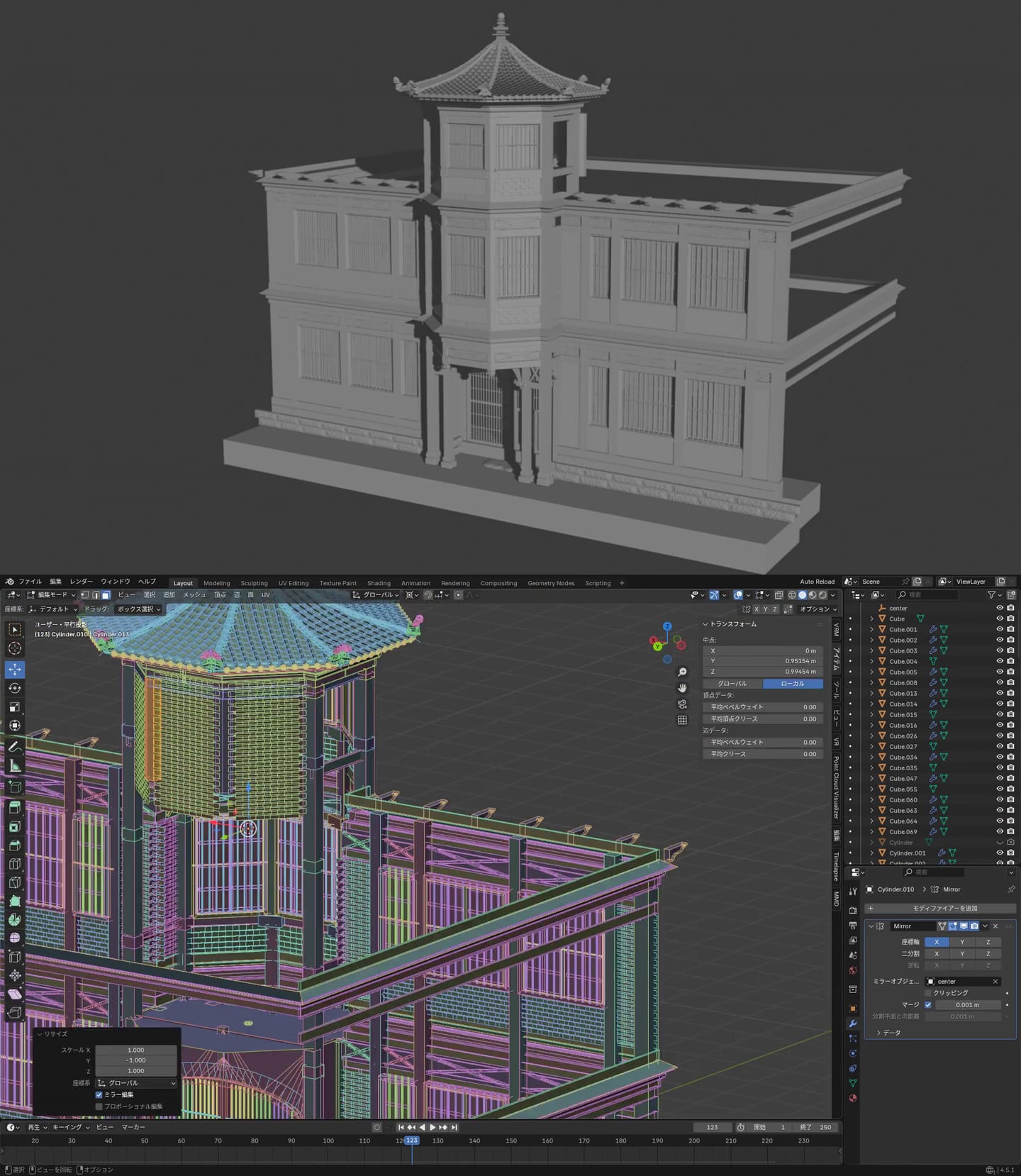Select the Select Box tool
This screenshot has width=1021, height=1176.
point(15,630)
